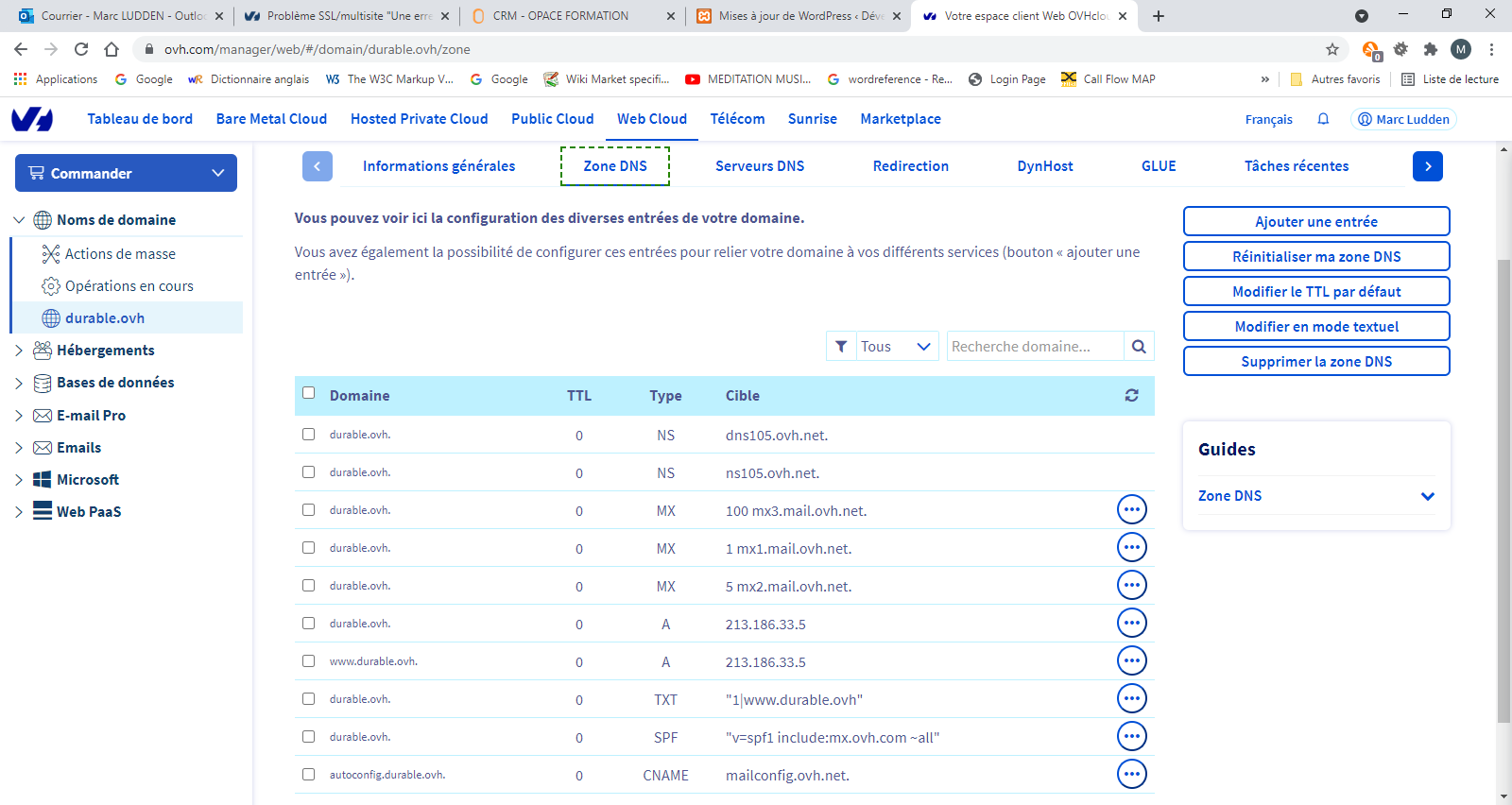The width and height of the screenshot is (1512, 805).
Task: Select the autoconfig.durable.ovh. CNAME row checkbox
Action: click(308, 775)
